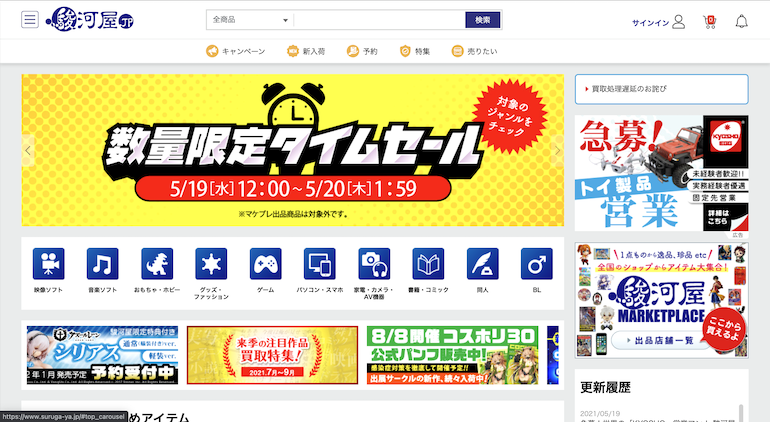Click the megaphone campaign icon
Viewport: 770px width, 422px height.
click(212, 51)
